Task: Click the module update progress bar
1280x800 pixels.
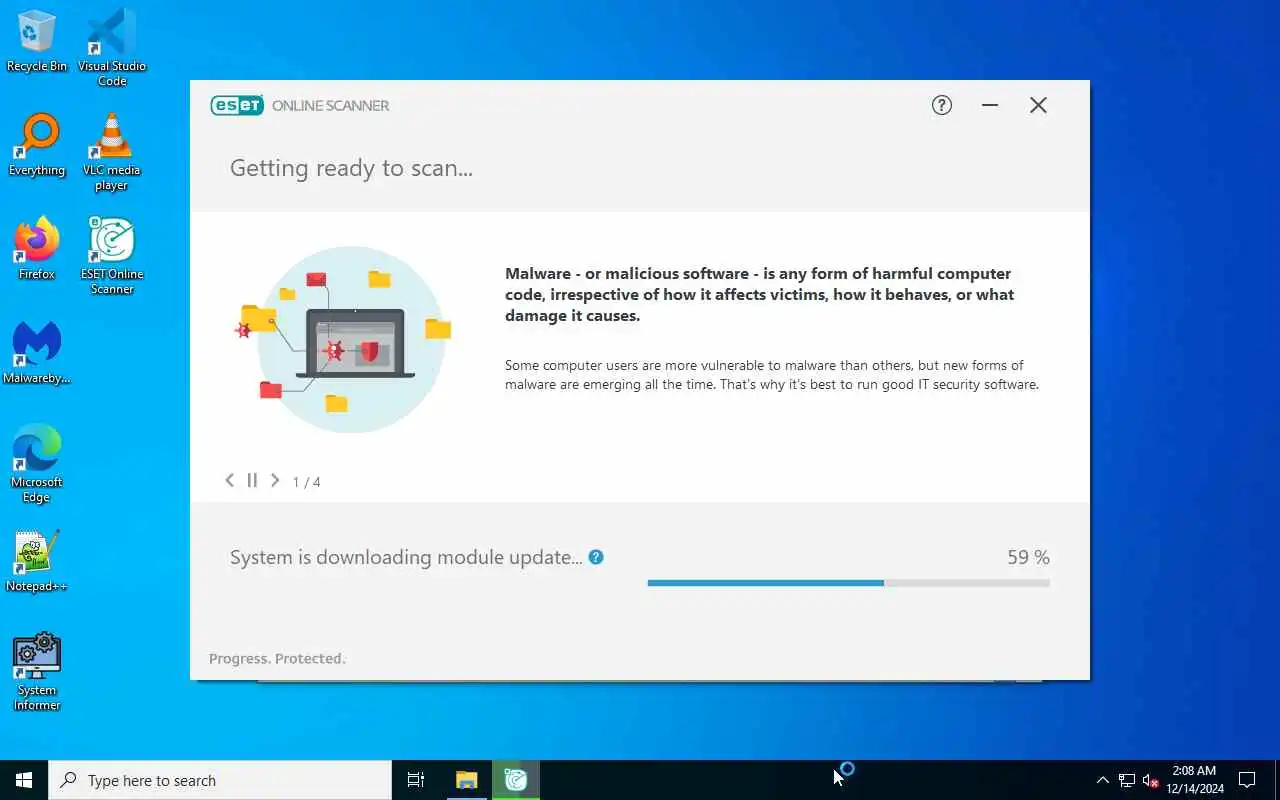Action: click(848, 582)
